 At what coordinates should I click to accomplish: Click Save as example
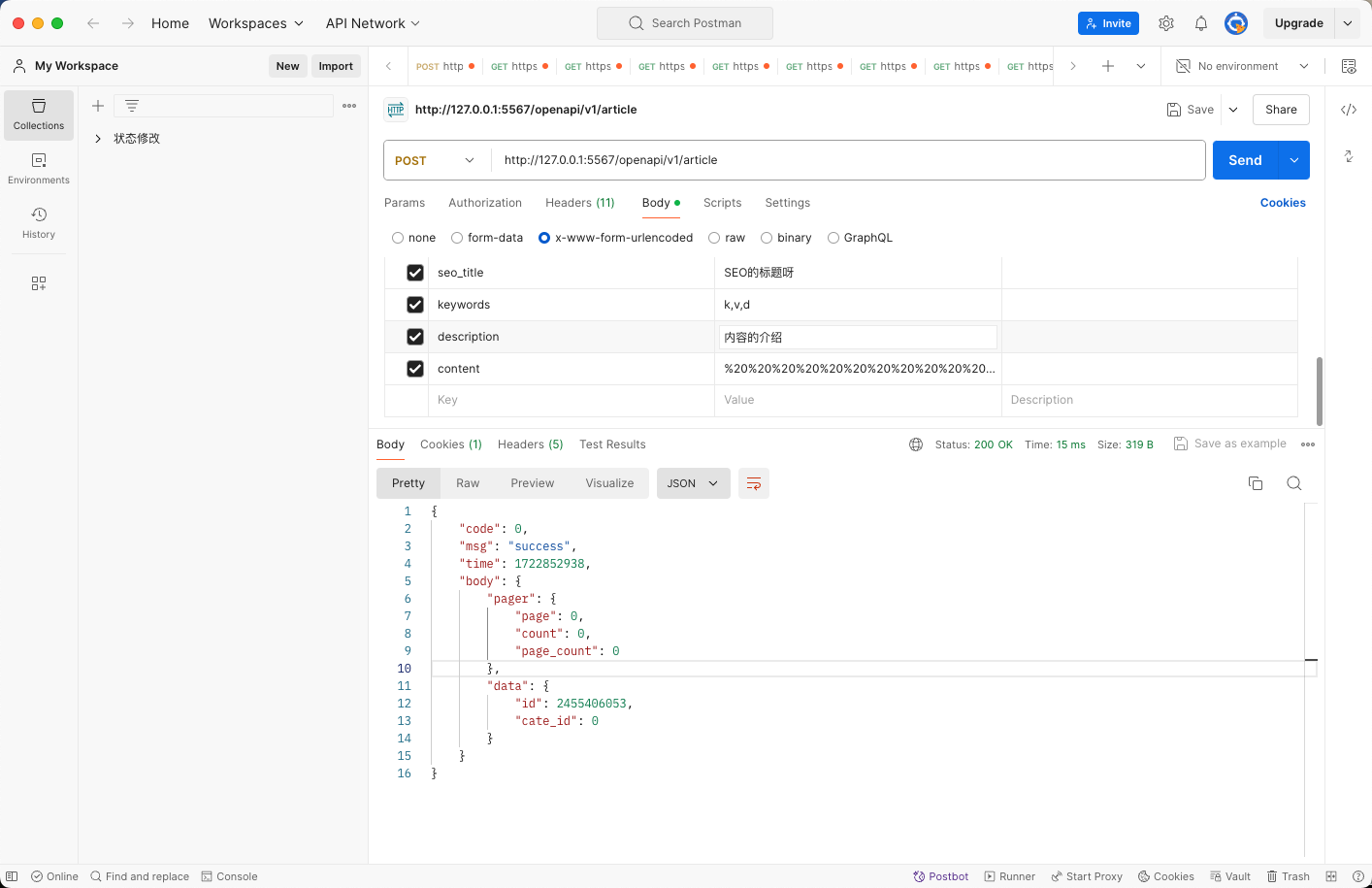pos(1230,444)
